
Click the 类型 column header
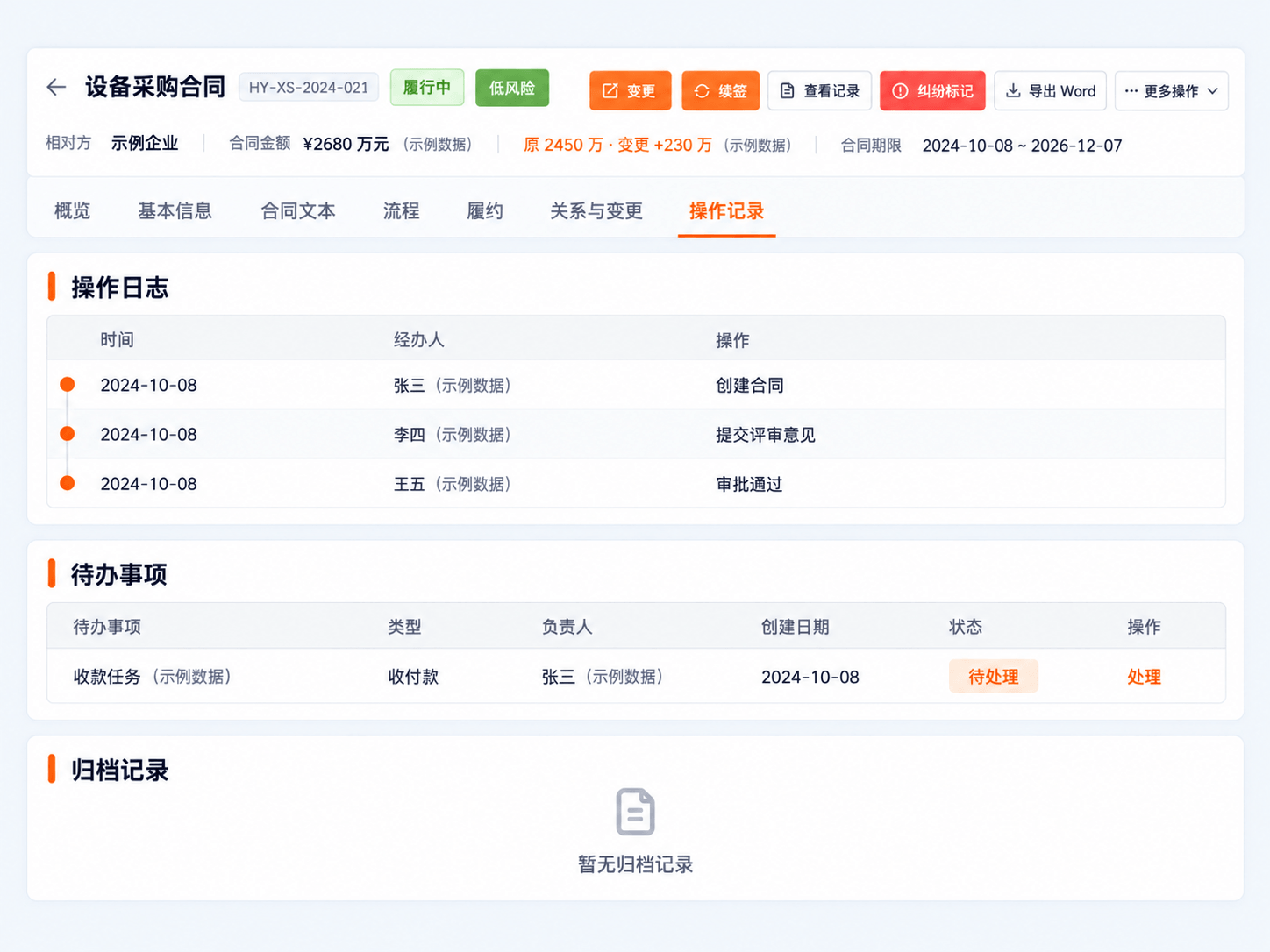(x=404, y=627)
